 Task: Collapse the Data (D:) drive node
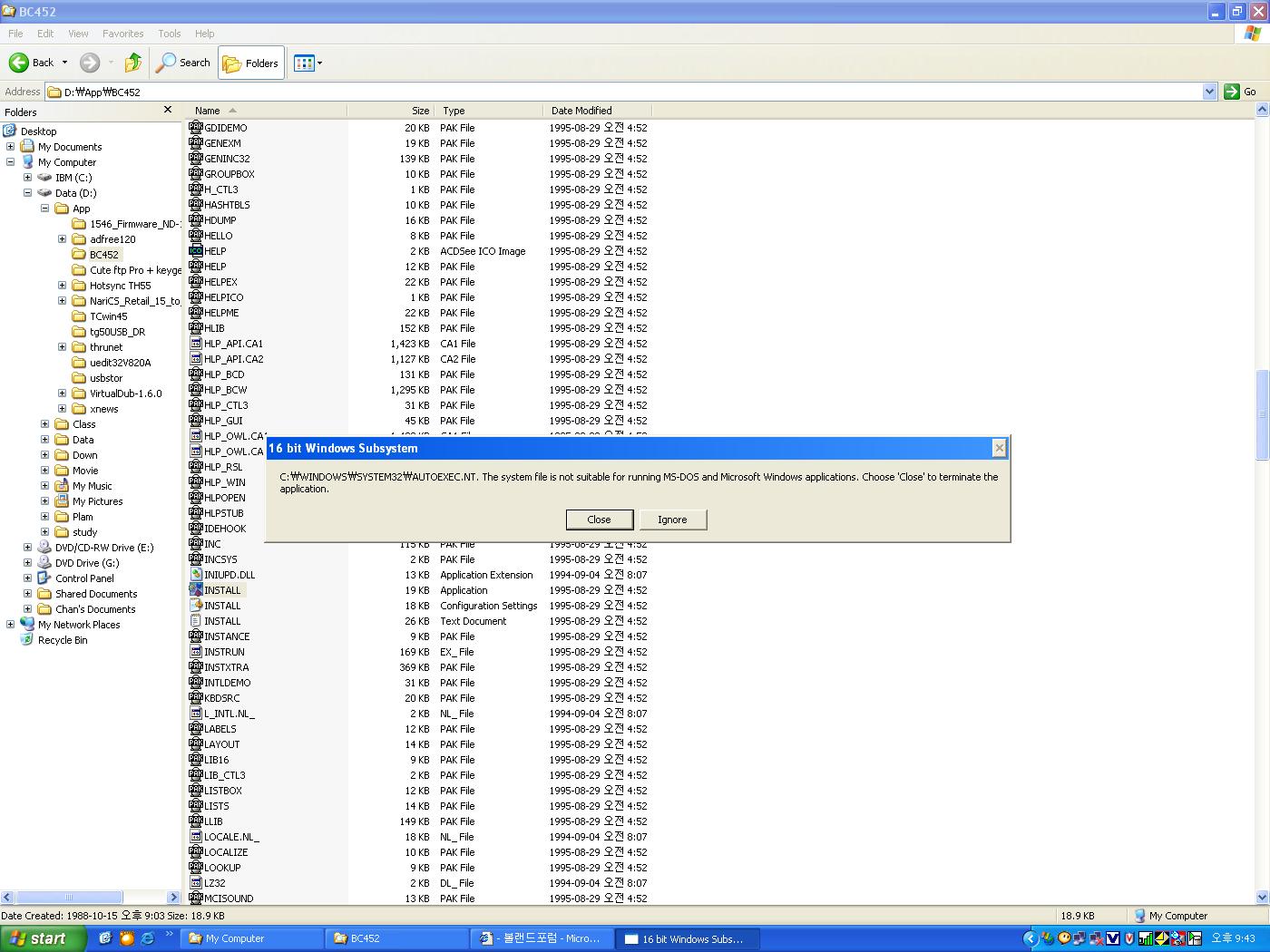pos(28,193)
